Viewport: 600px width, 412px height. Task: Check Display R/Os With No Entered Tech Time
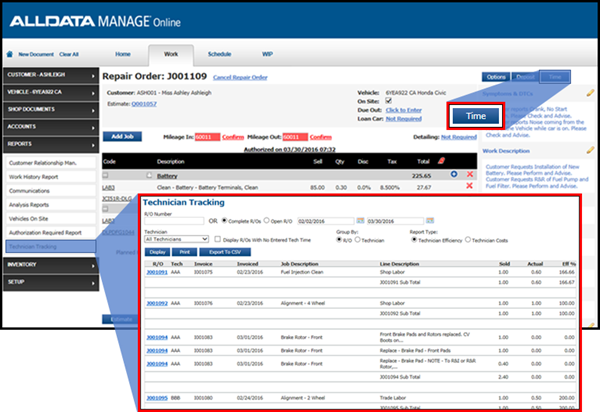[x=217, y=239]
